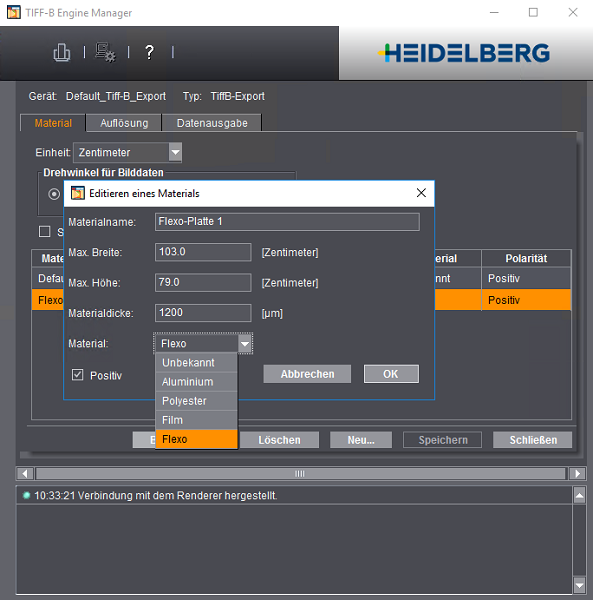Click the Abbrechen button
The width and height of the screenshot is (593, 600).
[x=307, y=374]
